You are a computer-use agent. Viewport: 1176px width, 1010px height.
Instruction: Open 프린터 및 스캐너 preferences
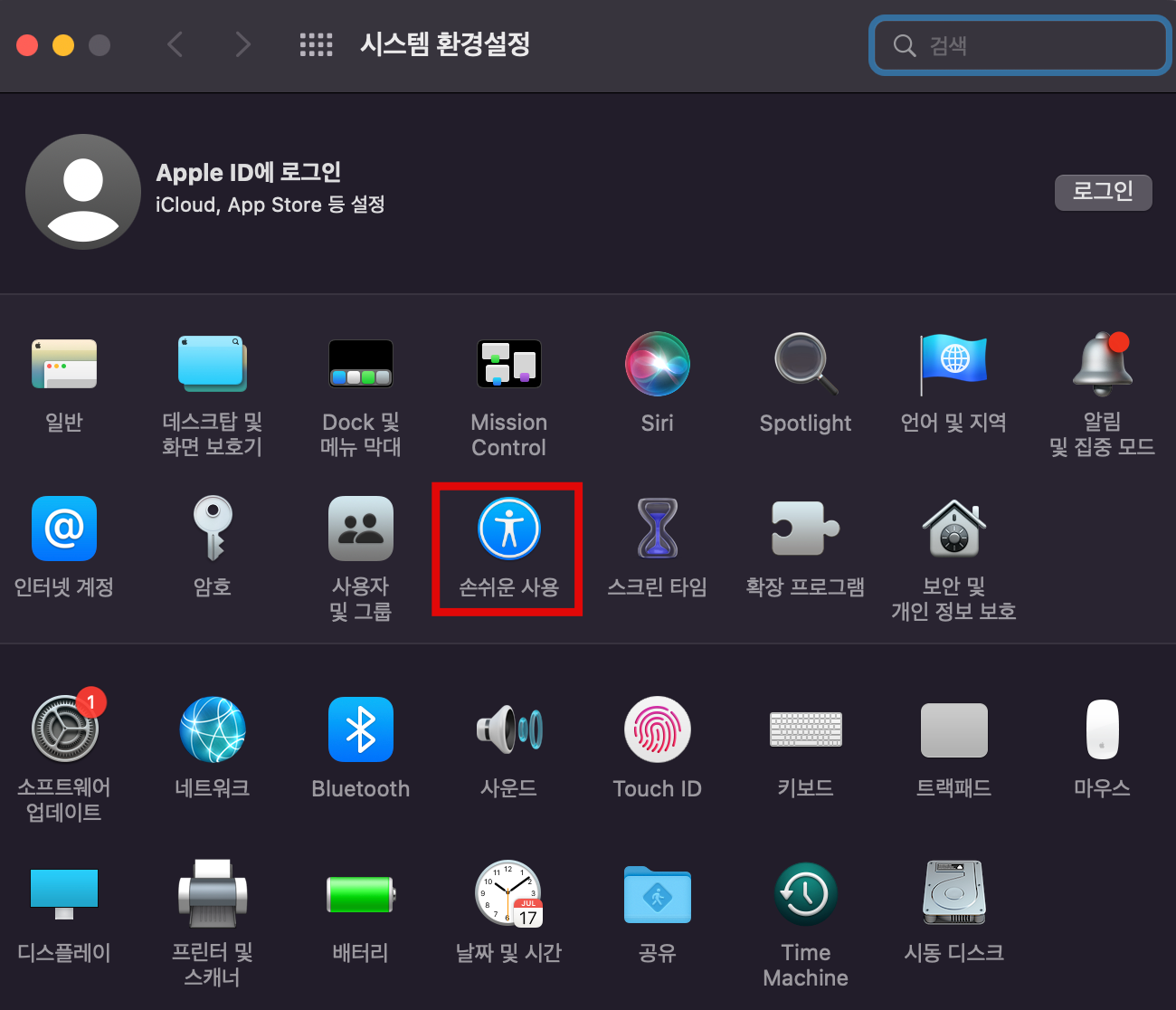click(x=212, y=894)
